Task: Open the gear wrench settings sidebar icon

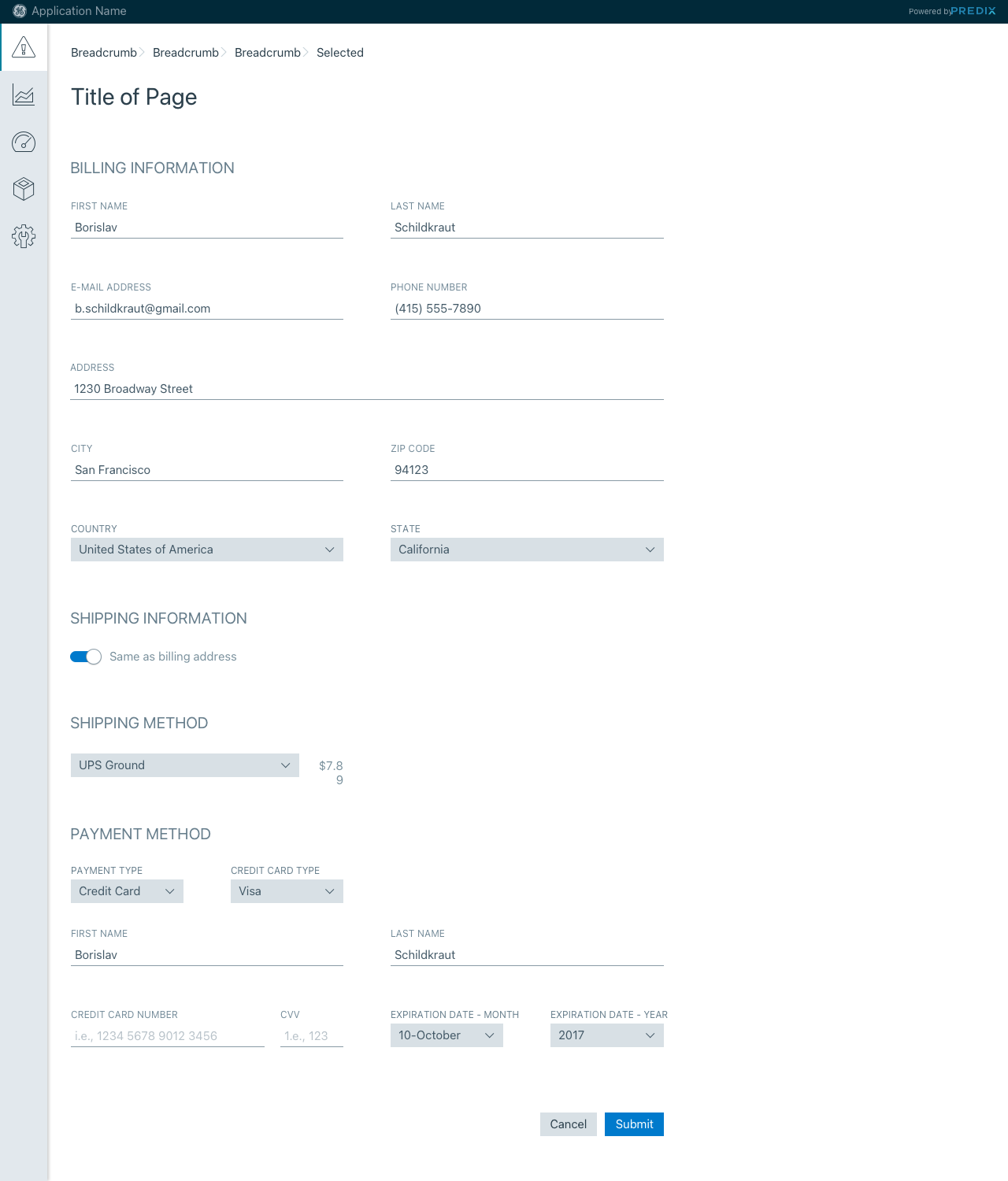Action: (x=24, y=236)
